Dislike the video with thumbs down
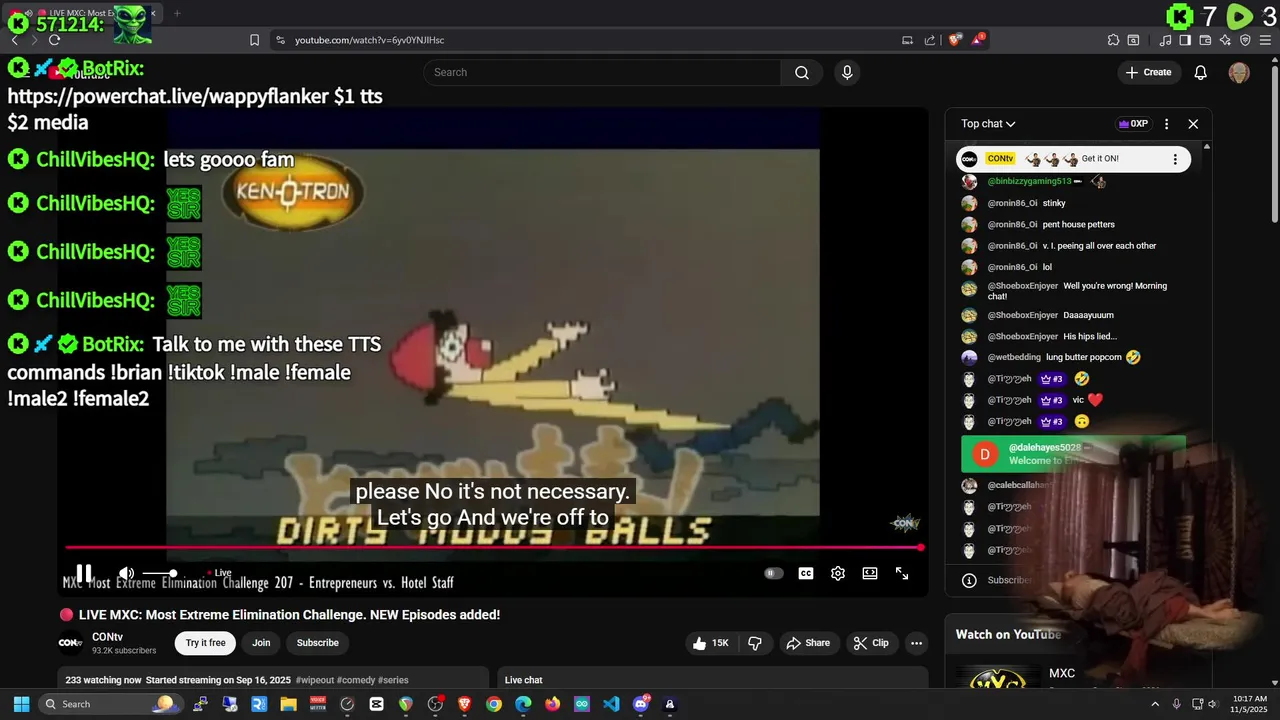 click(755, 643)
